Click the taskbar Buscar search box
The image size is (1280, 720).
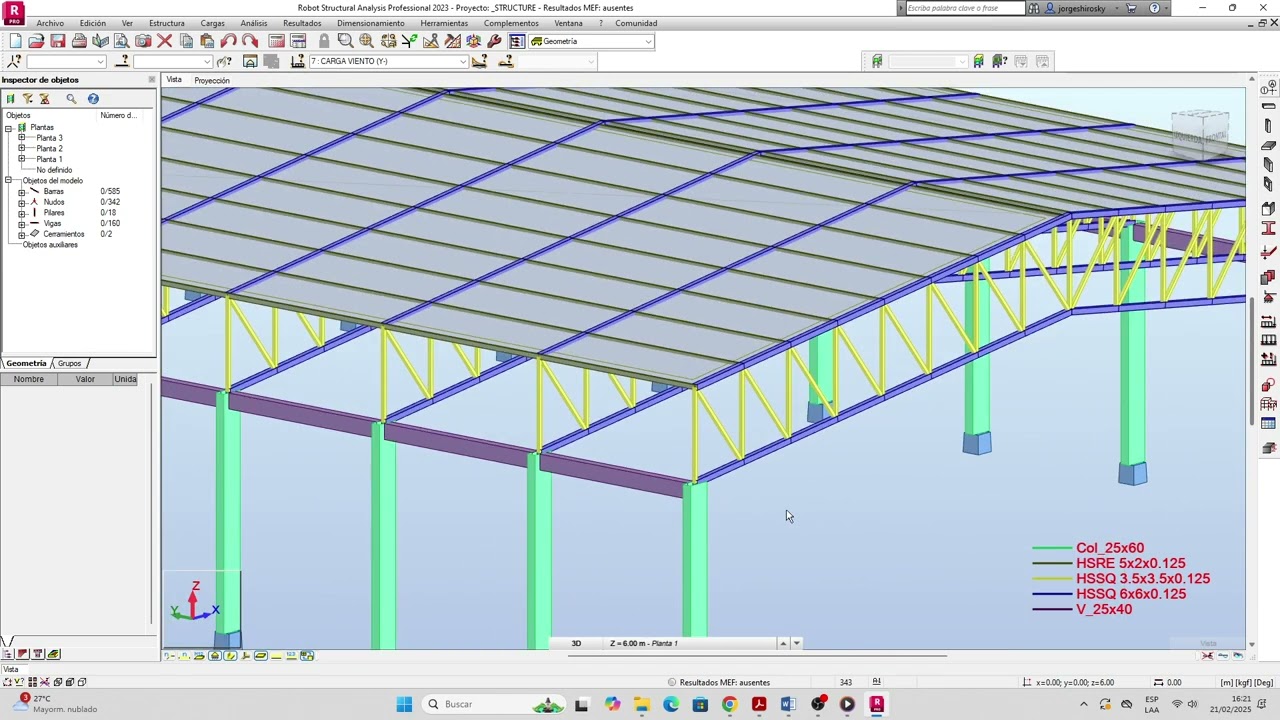coord(493,704)
